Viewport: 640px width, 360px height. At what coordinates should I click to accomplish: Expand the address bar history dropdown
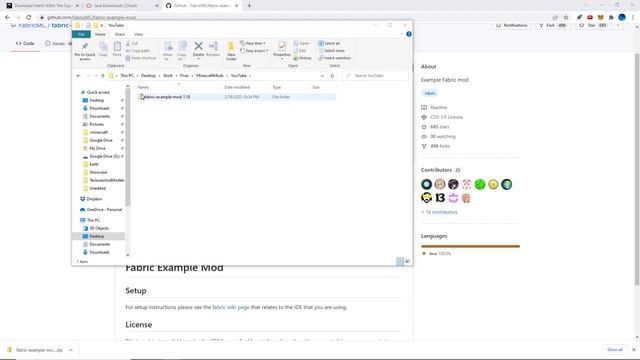coord(322,76)
